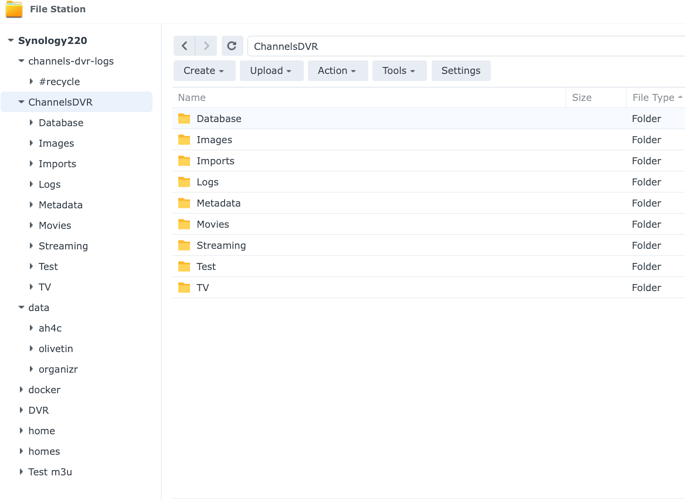Click the ChannelsDVR path field
This screenshot has width=685, height=500.
[466, 46]
